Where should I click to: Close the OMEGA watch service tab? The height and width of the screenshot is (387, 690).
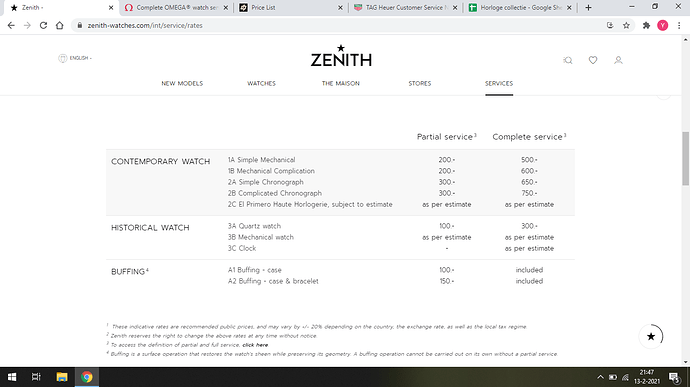coord(226,7)
